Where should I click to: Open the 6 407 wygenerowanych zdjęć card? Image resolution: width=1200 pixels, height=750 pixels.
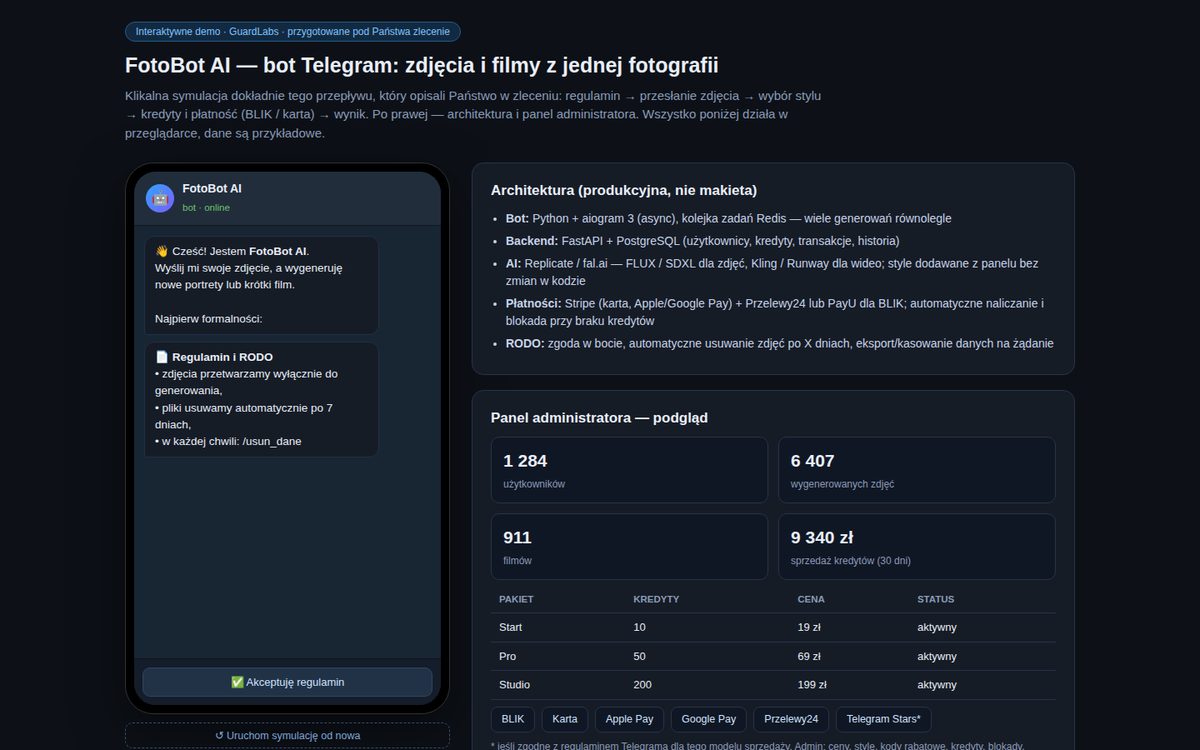click(x=917, y=470)
